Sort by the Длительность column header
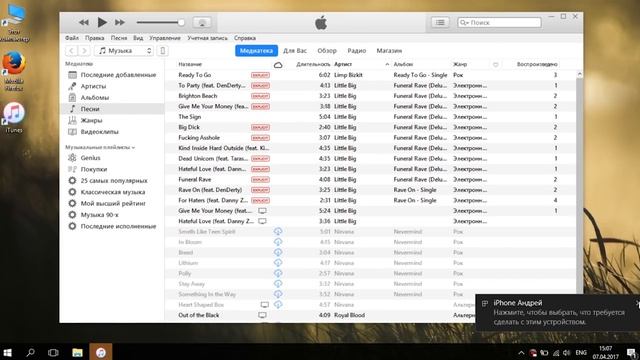 click(313, 64)
